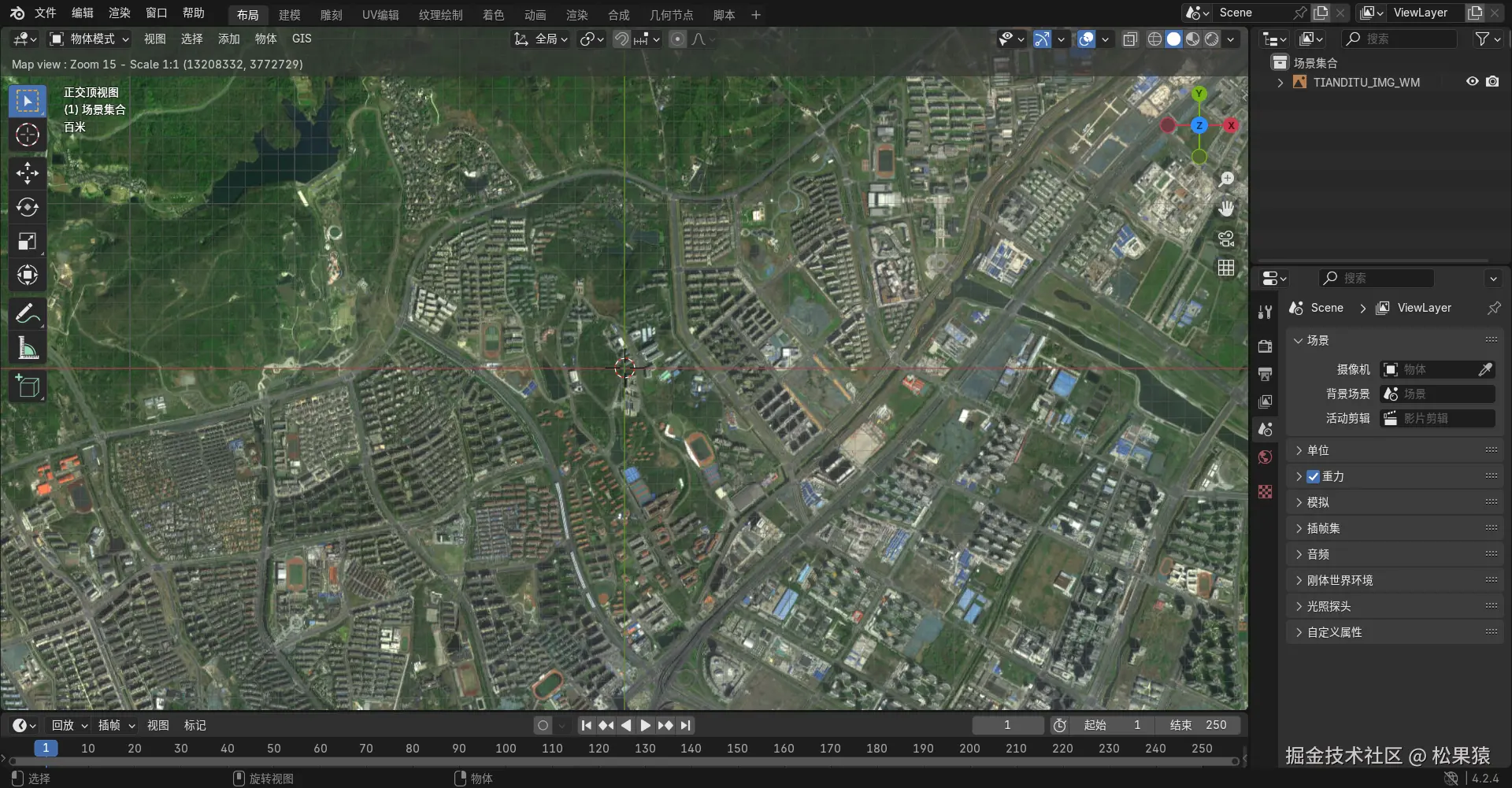Switch to solid viewport shading

[x=1173, y=39]
